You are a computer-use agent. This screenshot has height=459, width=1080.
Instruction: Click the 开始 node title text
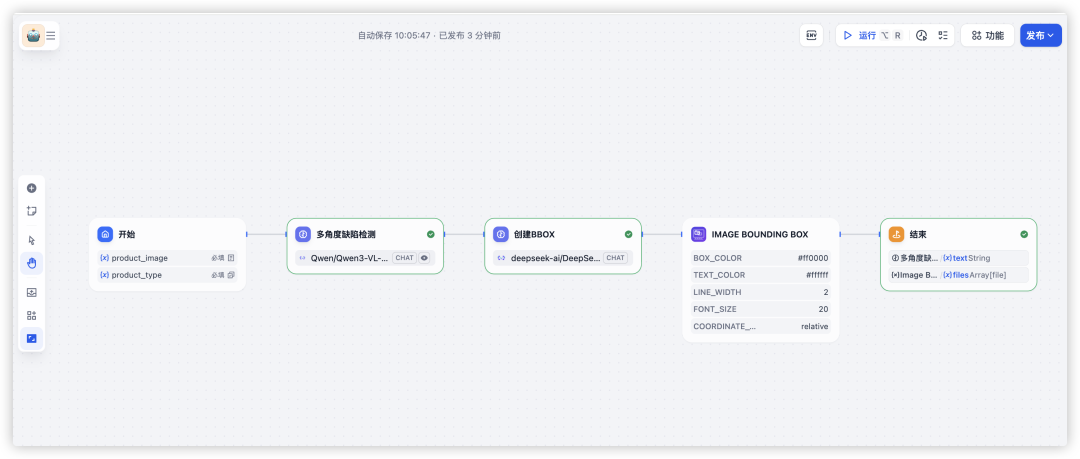(127, 234)
